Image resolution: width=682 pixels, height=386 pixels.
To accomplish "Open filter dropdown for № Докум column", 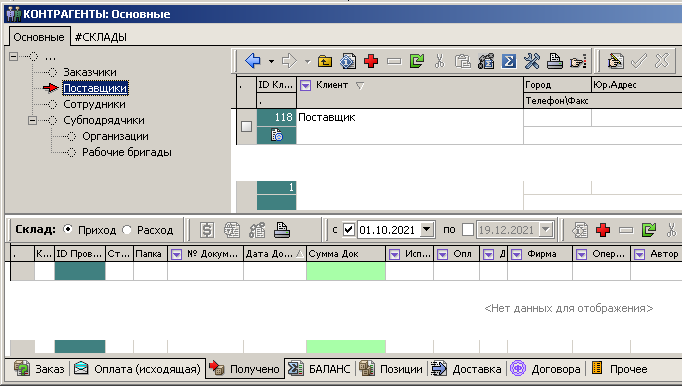I will tap(176, 254).
